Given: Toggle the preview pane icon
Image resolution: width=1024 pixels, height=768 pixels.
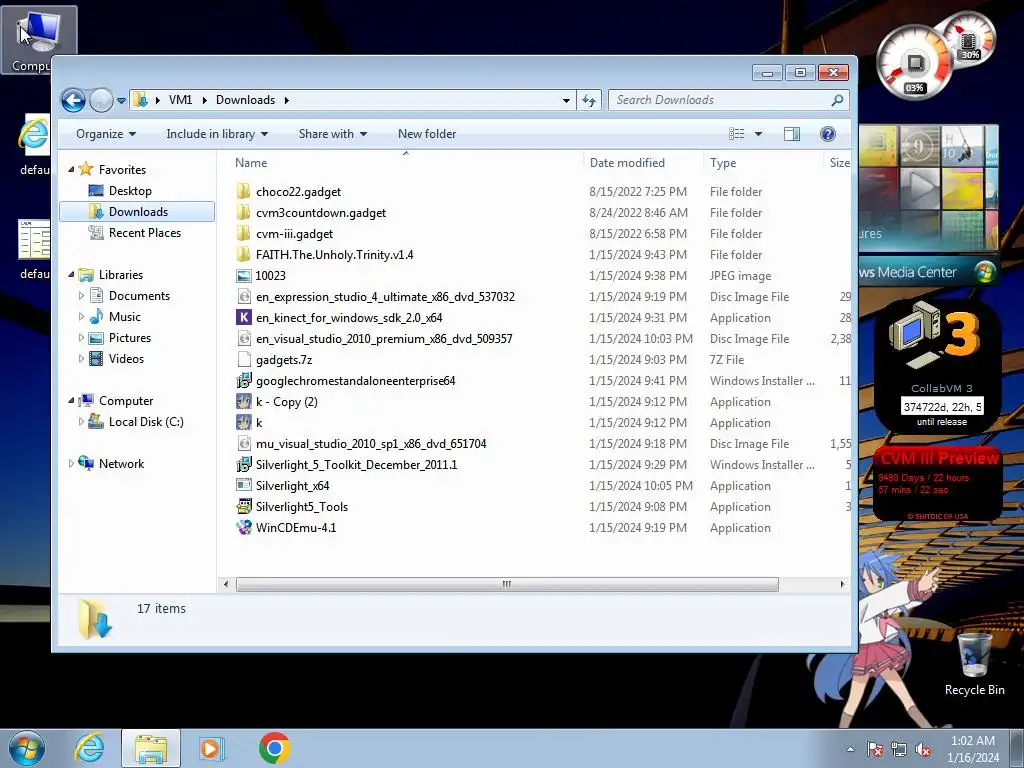Looking at the screenshot, I should click(792, 134).
